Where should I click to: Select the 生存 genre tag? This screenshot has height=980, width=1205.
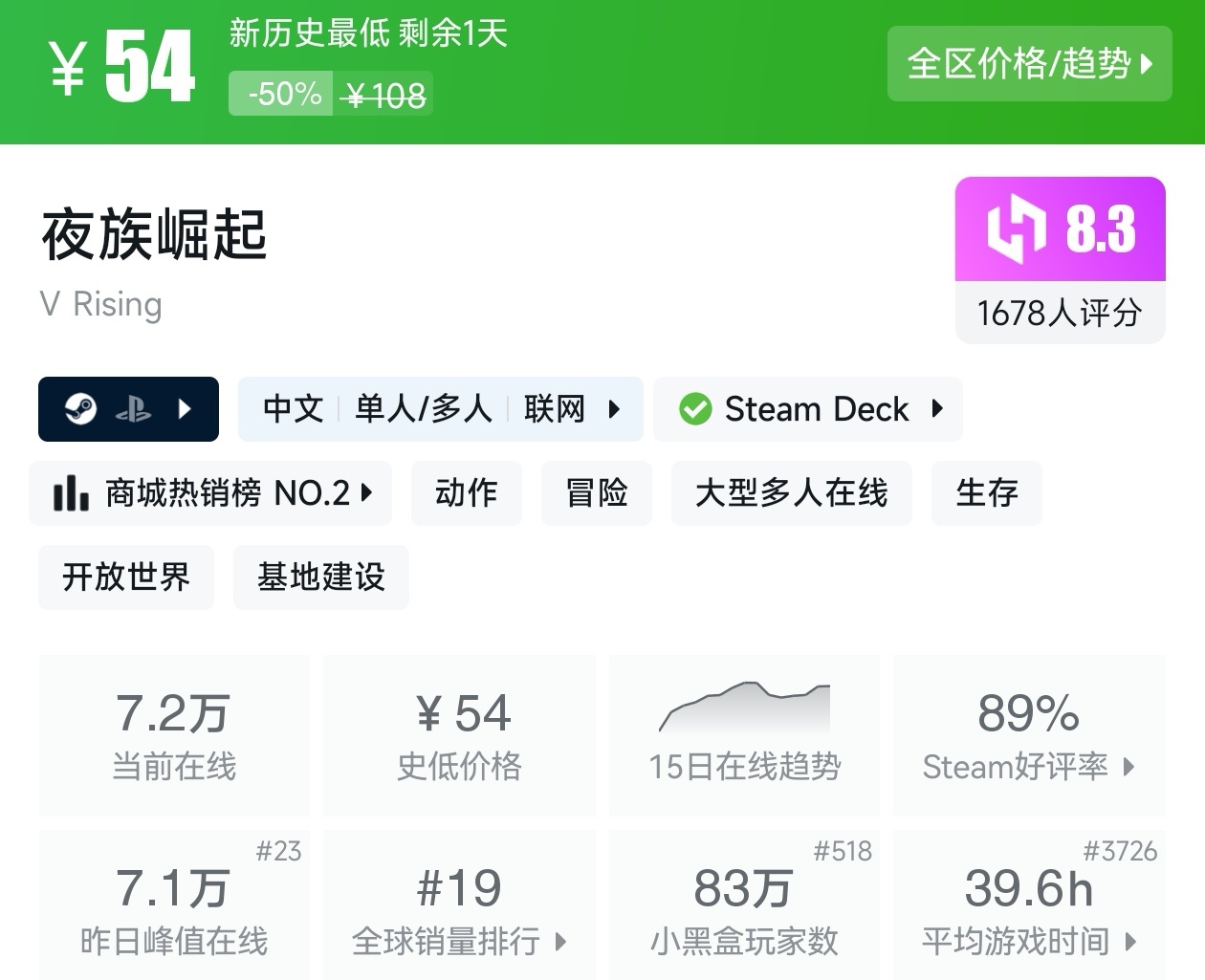[987, 493]
